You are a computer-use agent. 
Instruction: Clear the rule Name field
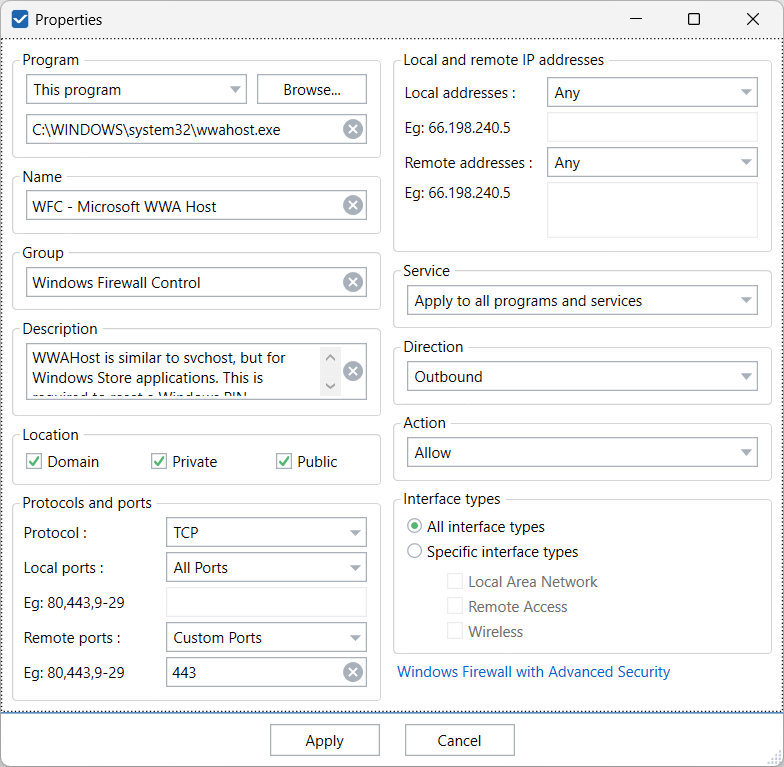(353, 205)
